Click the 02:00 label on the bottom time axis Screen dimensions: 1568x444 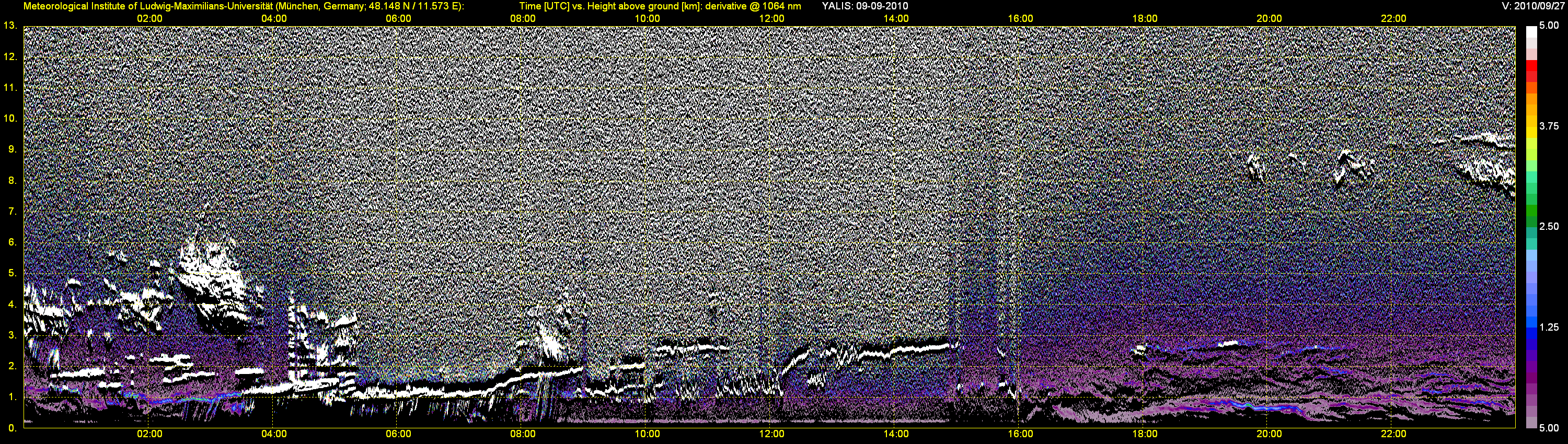pos(149,434)
